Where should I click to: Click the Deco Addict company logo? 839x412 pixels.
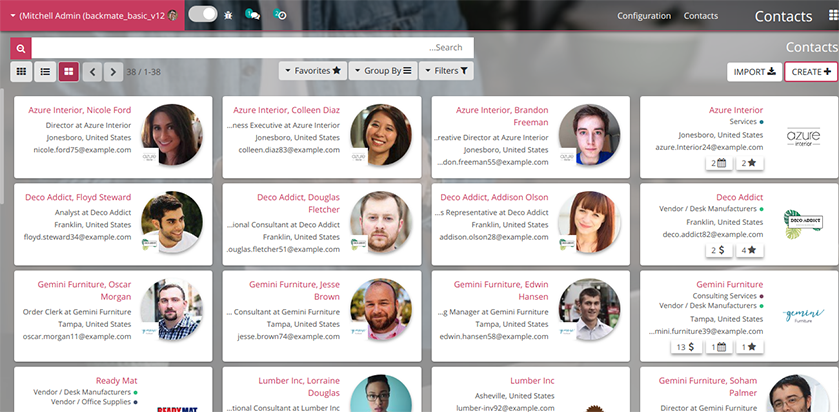(803, 224)
